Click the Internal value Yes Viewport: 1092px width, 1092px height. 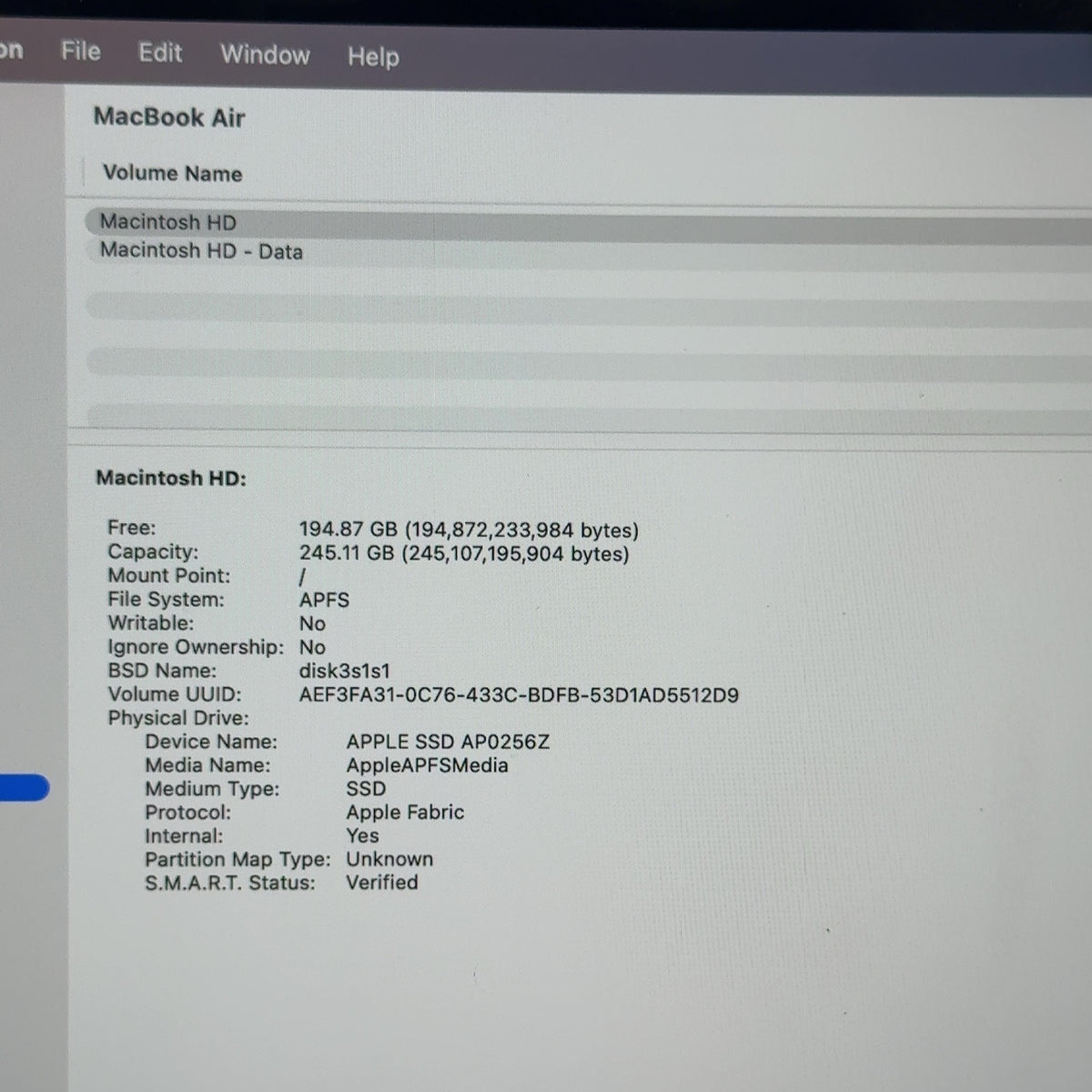coord(362,835)
